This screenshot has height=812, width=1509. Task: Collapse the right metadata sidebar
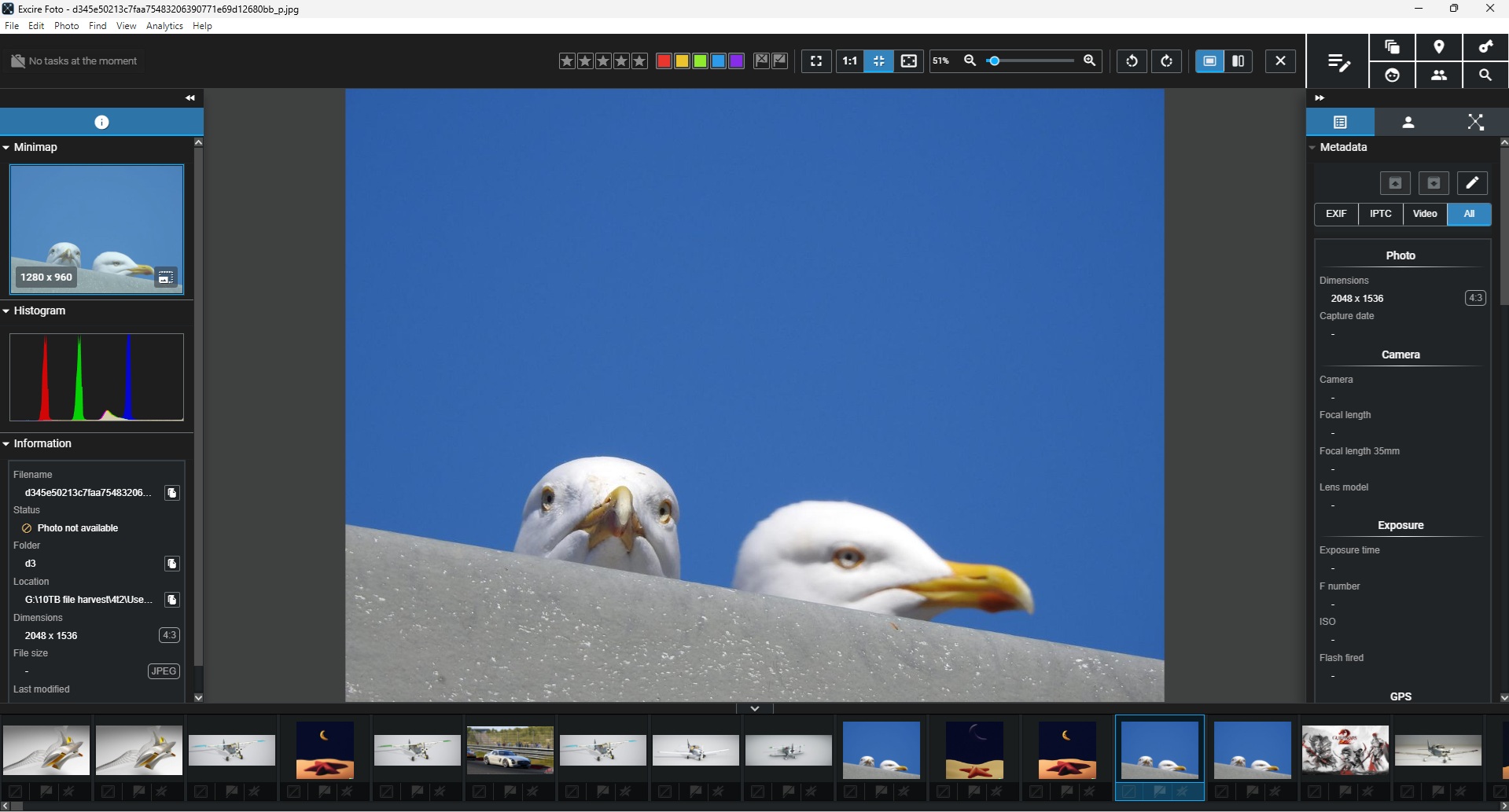click(x=1320, y=97)
